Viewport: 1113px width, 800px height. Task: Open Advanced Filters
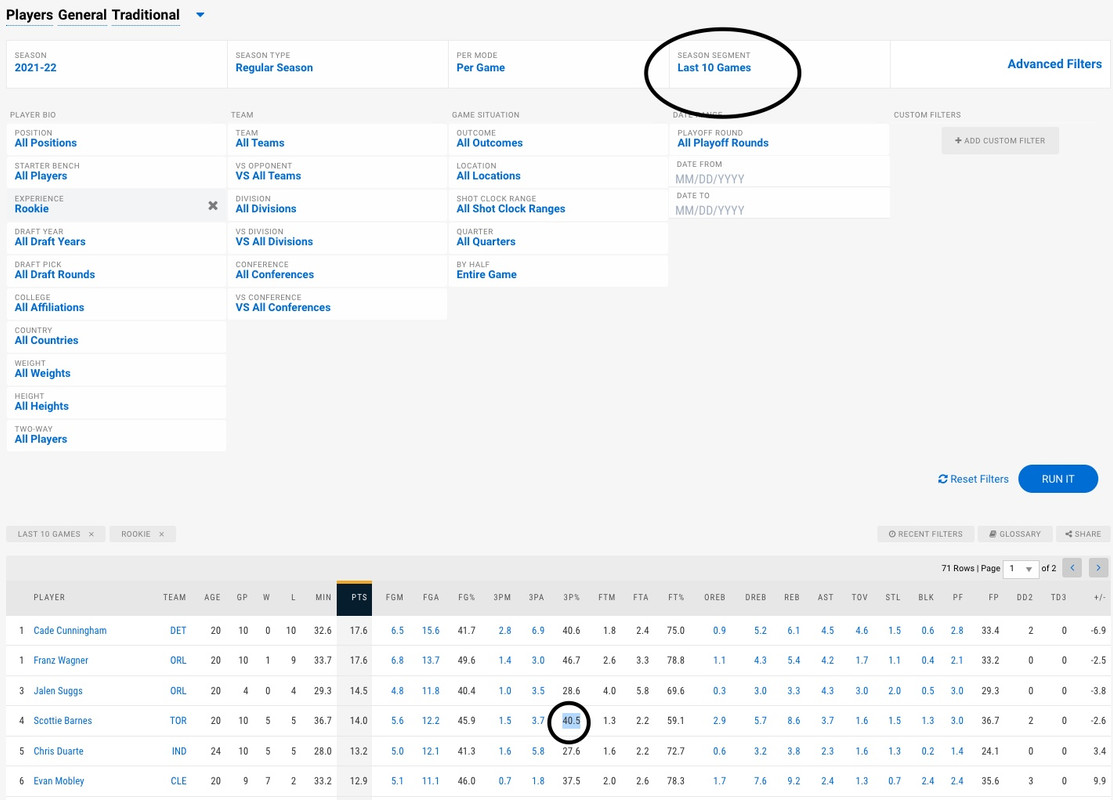coord(1054,64)
